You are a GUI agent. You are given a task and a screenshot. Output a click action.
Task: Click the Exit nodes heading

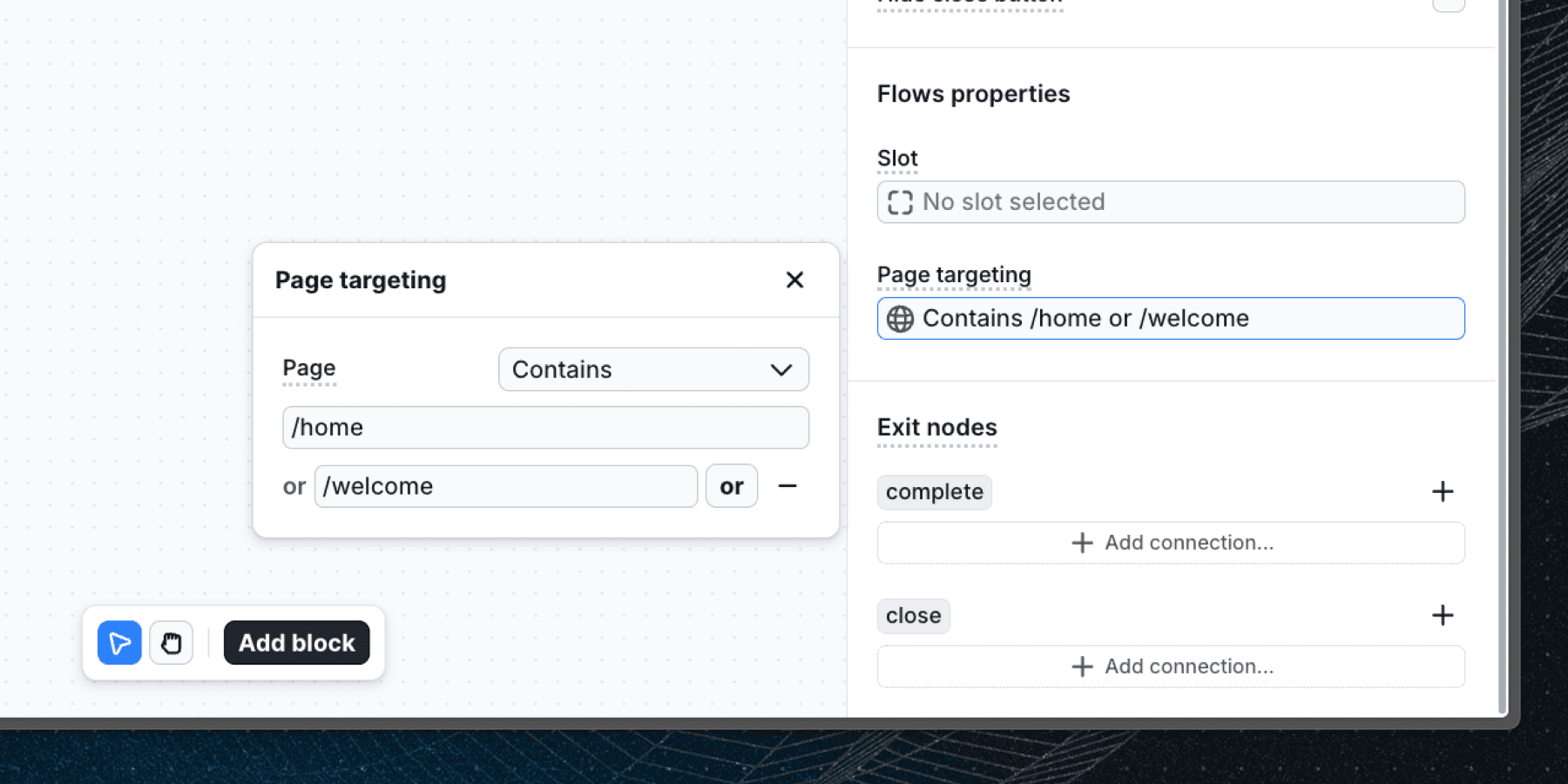[x=936, y=427]
